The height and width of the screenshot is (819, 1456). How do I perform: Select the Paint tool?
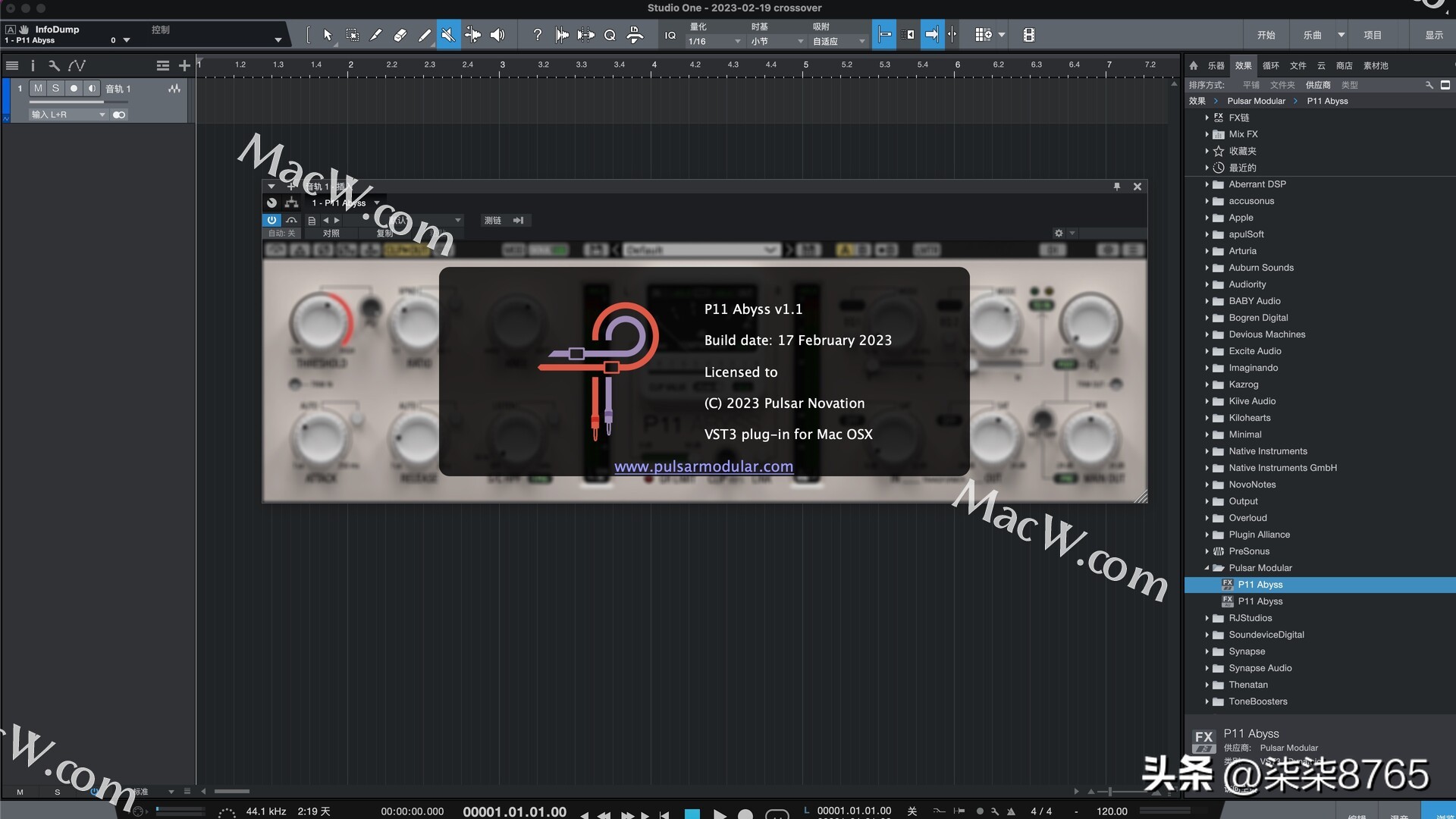[x=425, y=34]
